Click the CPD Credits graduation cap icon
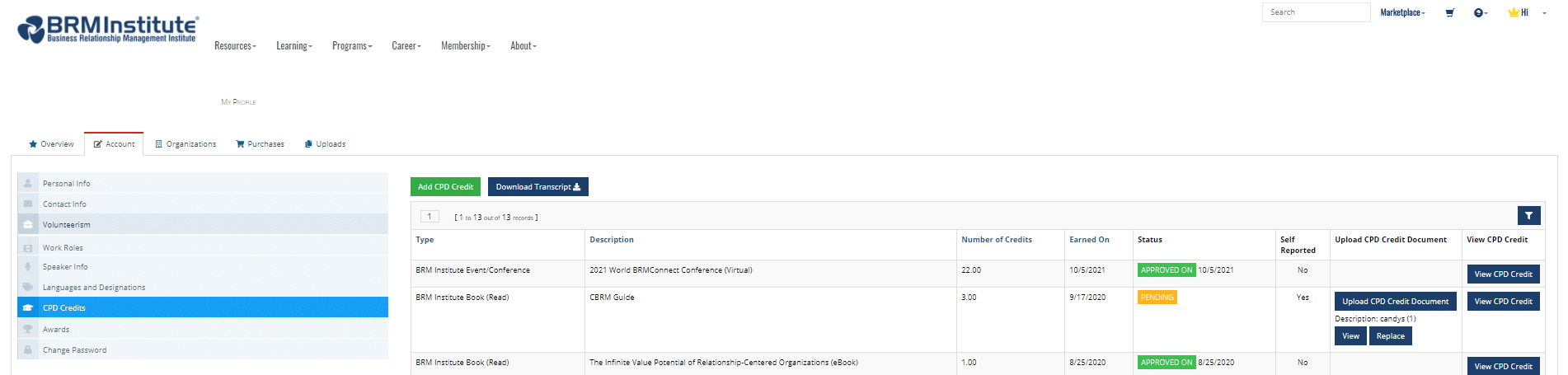Screen dimensions: 1568x375 [x=28, y=307]
